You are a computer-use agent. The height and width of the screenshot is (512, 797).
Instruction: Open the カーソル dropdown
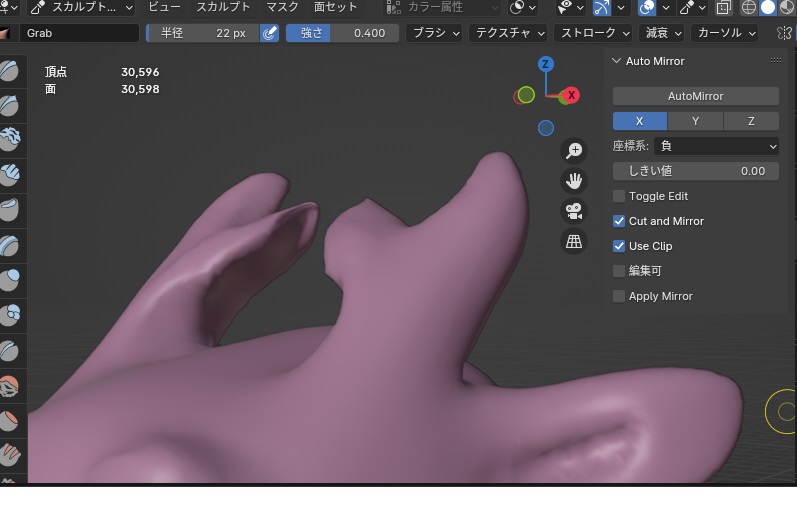[726, 33]
